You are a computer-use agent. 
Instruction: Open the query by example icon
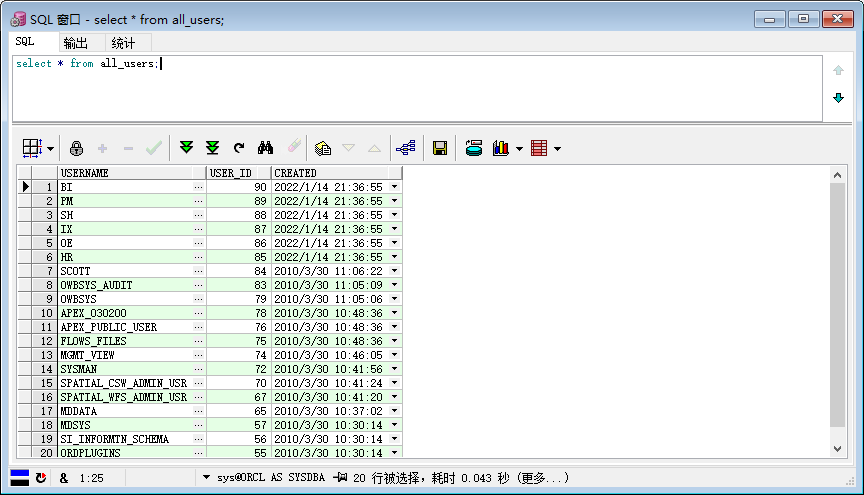[x=323, y=148]
